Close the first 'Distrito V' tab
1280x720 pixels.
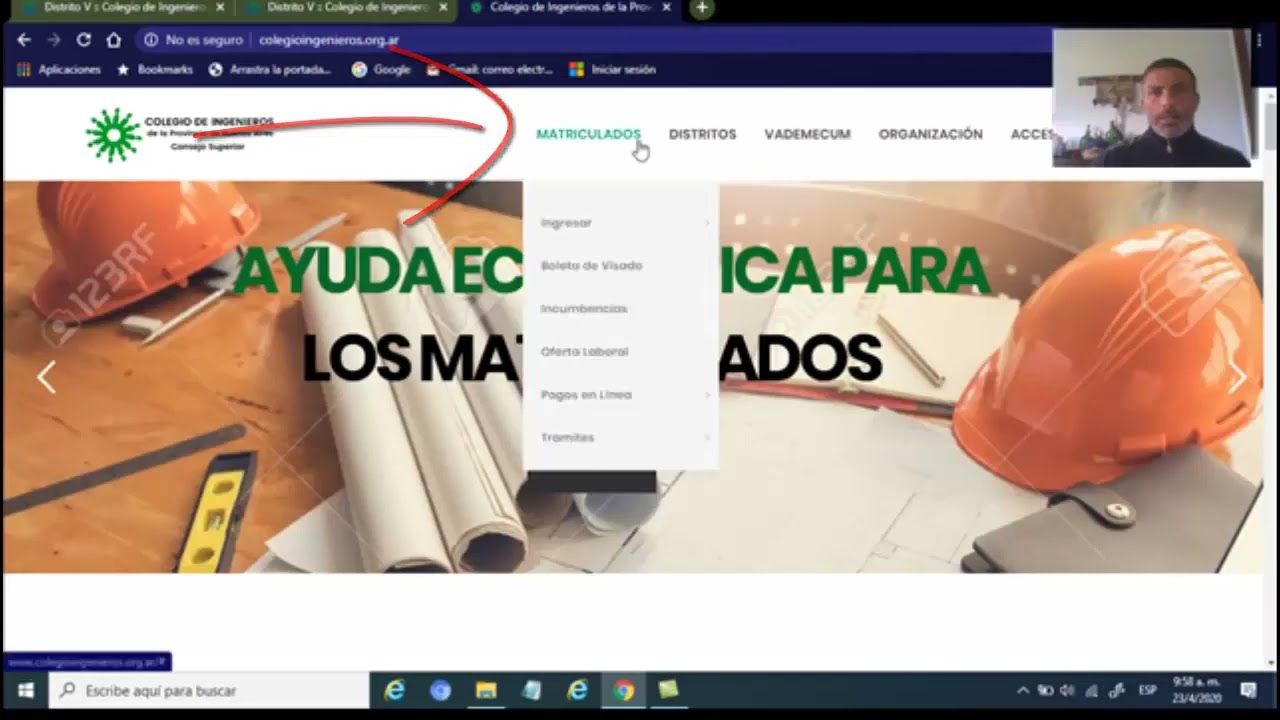[x=220, y=8]
